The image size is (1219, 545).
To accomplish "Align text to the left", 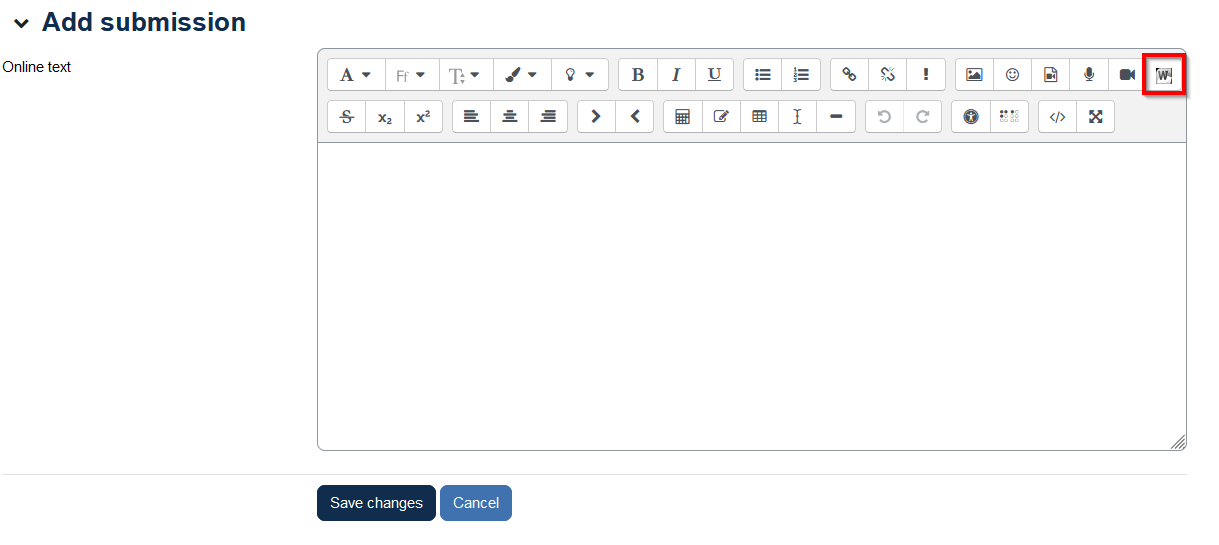I will click(472, 117).
